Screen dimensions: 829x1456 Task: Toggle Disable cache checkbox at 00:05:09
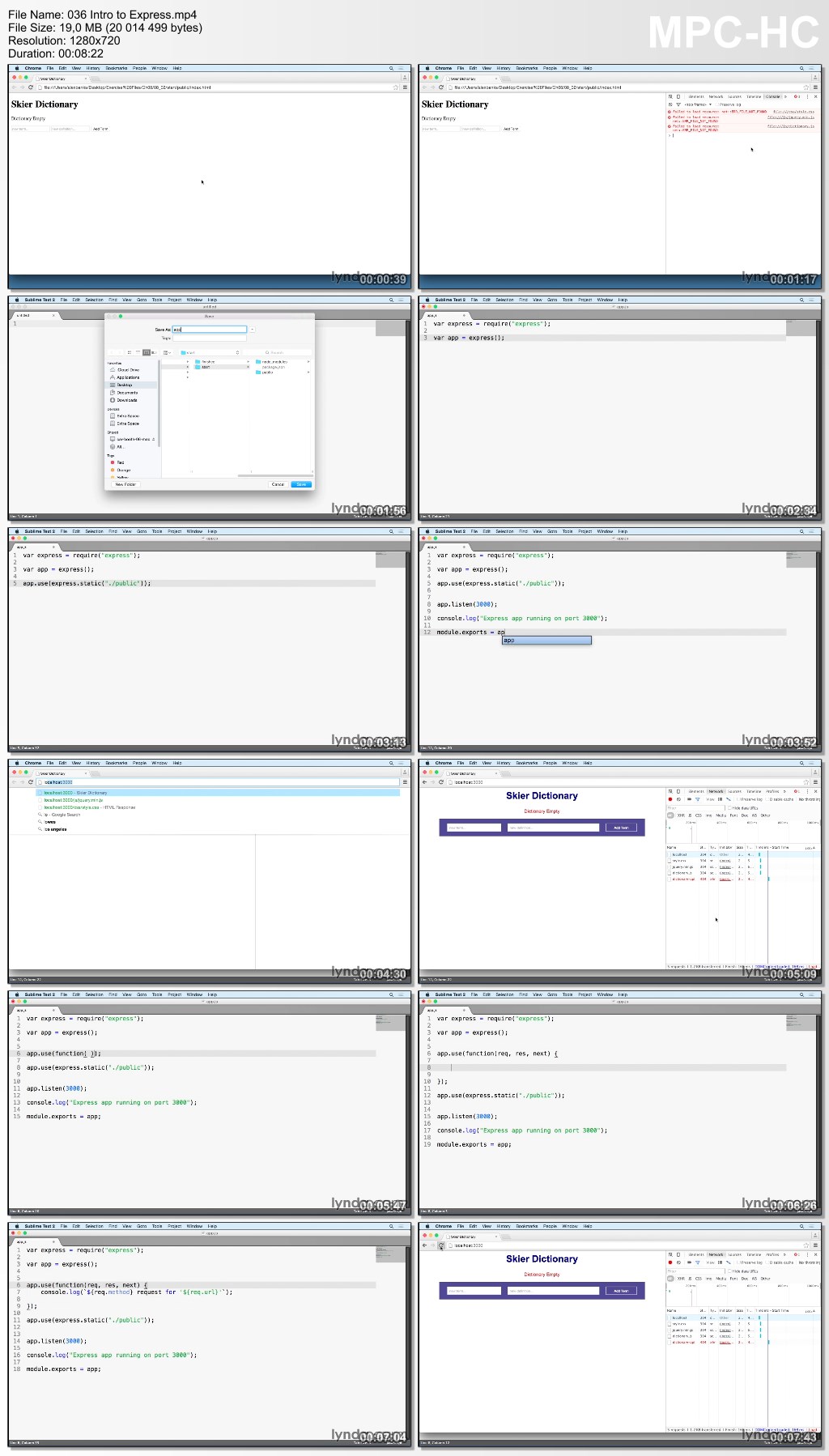[767, 799]
